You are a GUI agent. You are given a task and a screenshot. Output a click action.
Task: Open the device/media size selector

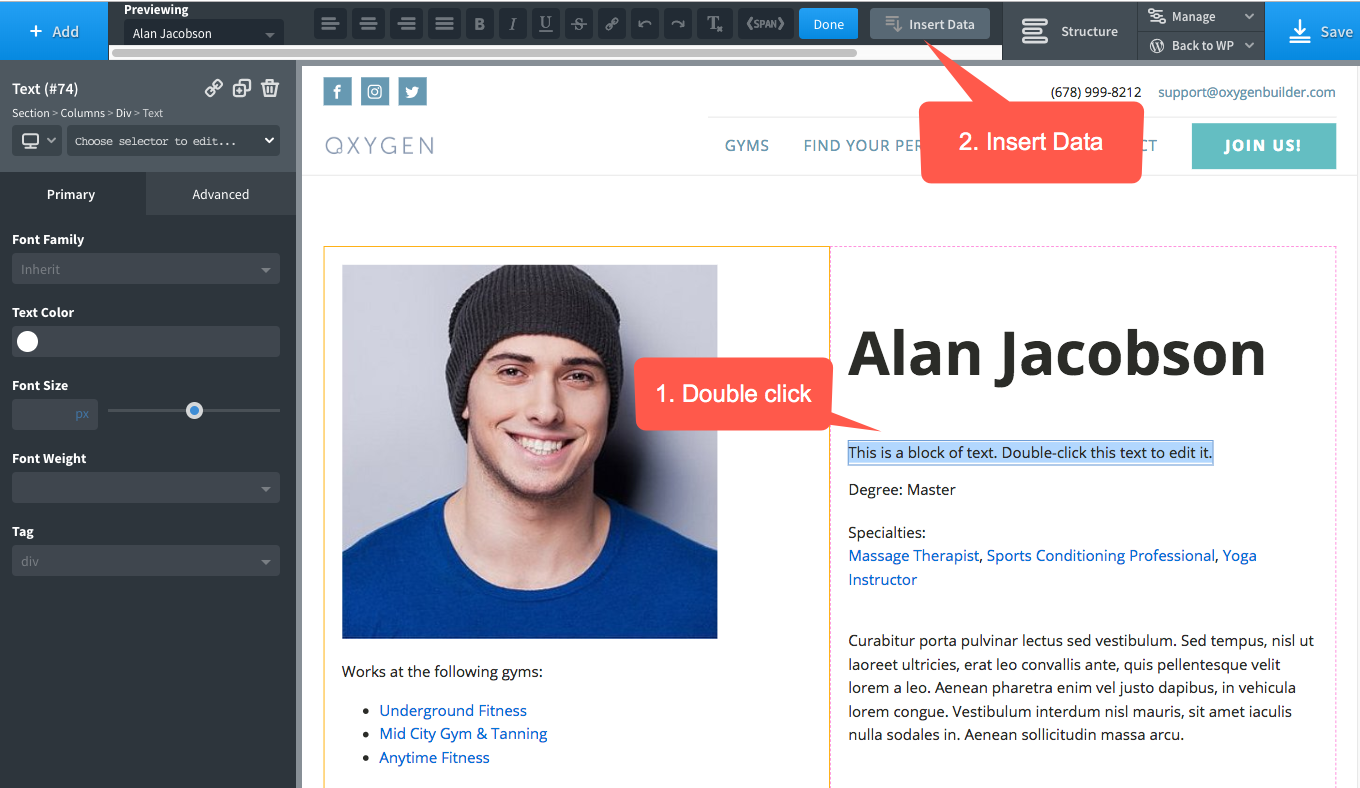(x=37, y=141)
